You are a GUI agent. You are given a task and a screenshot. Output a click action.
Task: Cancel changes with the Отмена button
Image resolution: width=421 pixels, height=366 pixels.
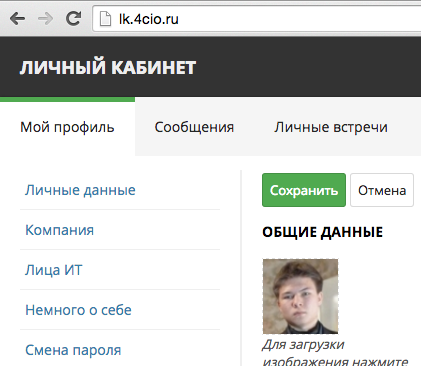(x=382, y=190)
